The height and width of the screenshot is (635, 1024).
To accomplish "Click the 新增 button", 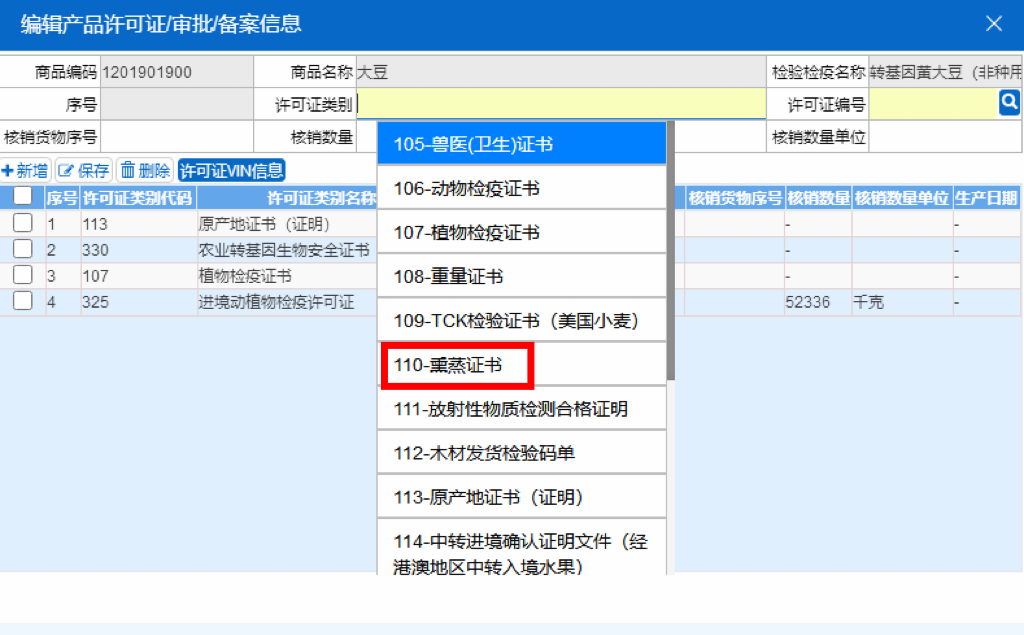I will click(x=25, y=169).
